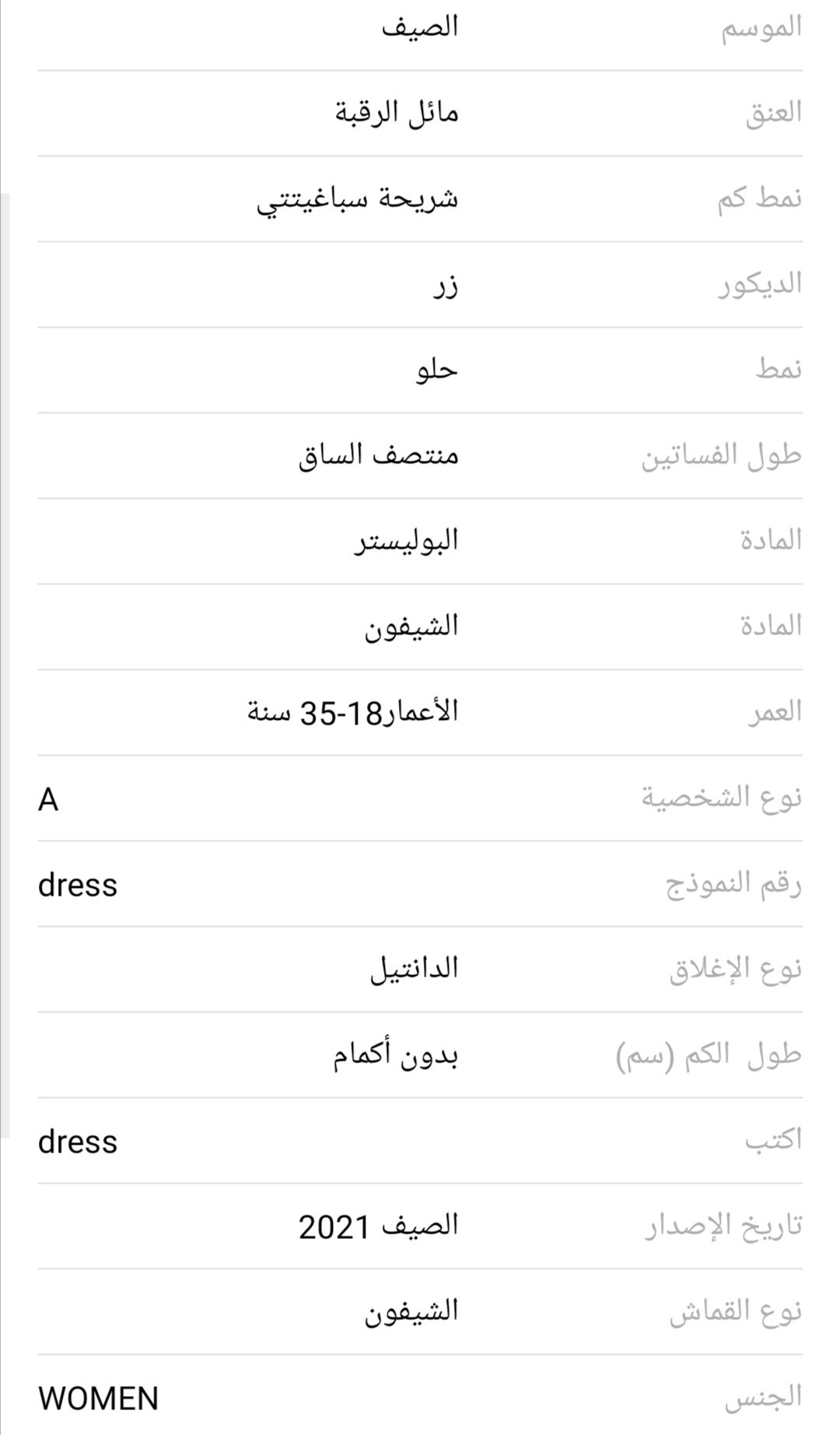840x1435 pixels.
Task: Click the منتصف الساق dress length value
Action: (x=379, y=456)
